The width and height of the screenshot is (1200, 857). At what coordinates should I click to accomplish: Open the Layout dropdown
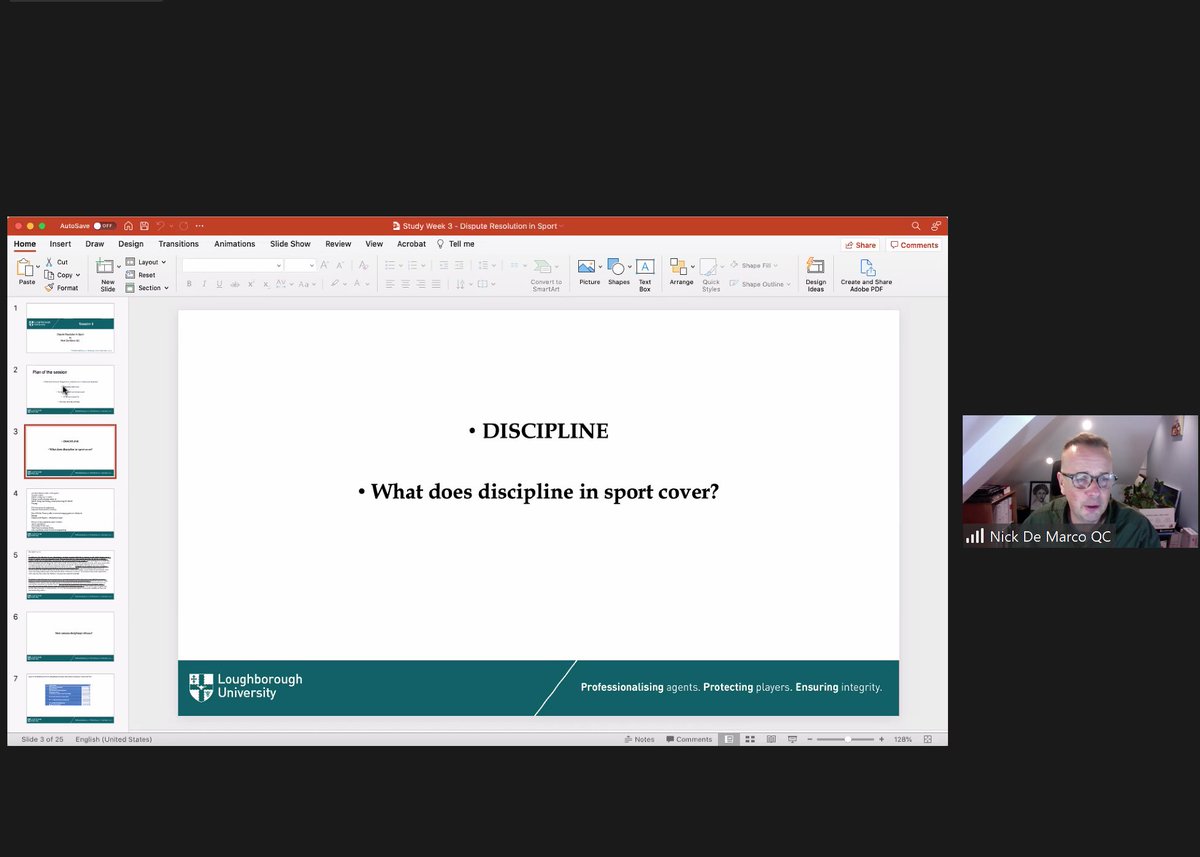(x=144, y=262)
